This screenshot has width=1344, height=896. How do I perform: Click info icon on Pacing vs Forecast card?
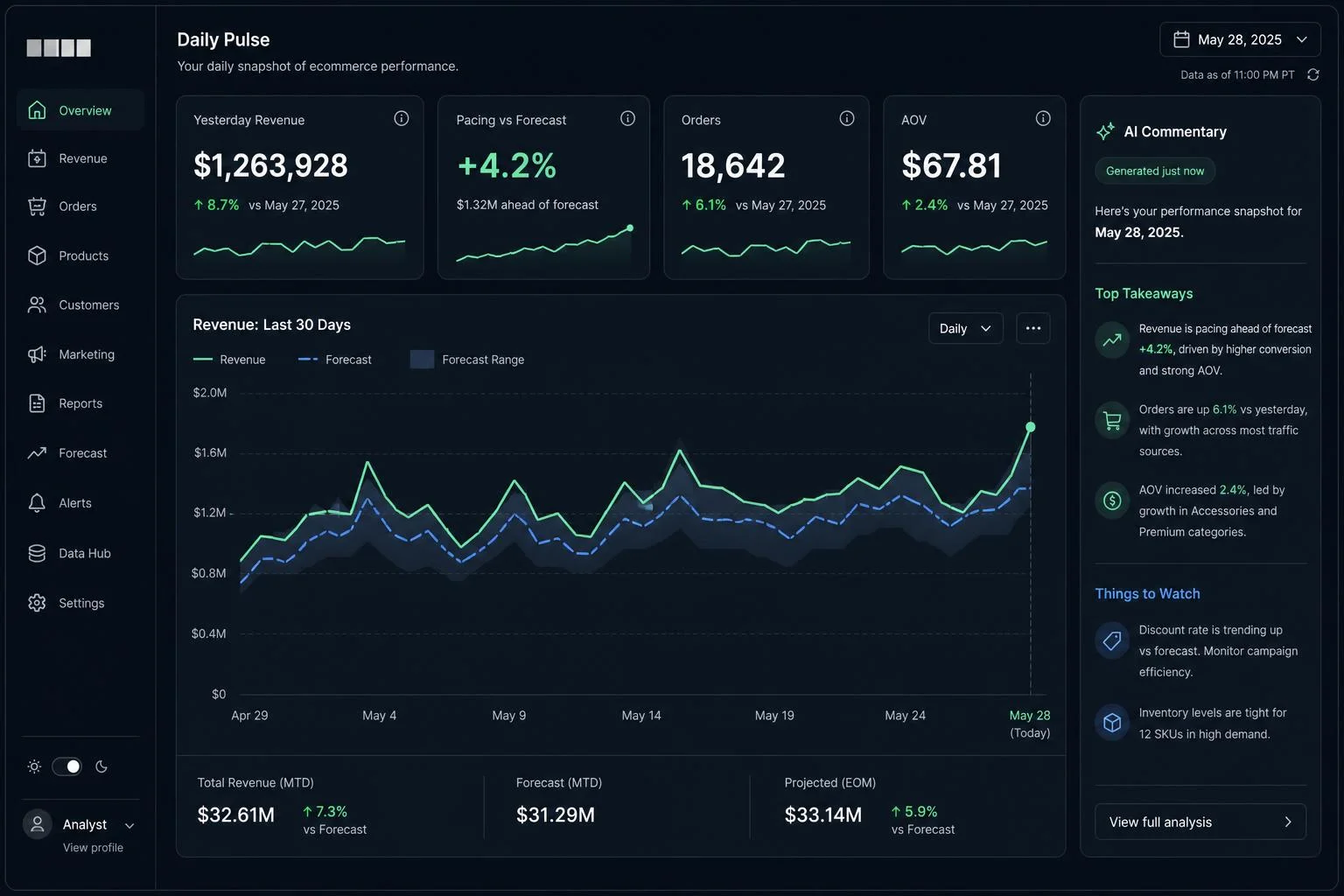627,118
